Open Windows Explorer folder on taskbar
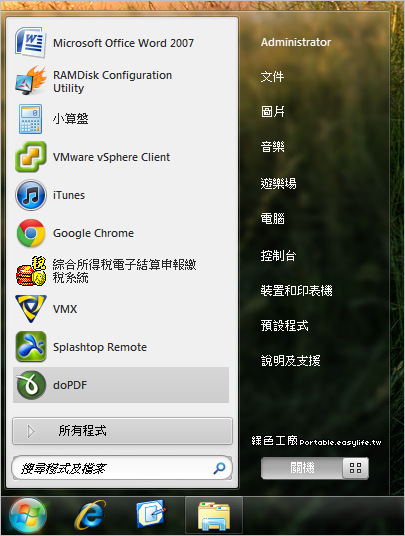The image size is (405, 536). tap(214, 516)
